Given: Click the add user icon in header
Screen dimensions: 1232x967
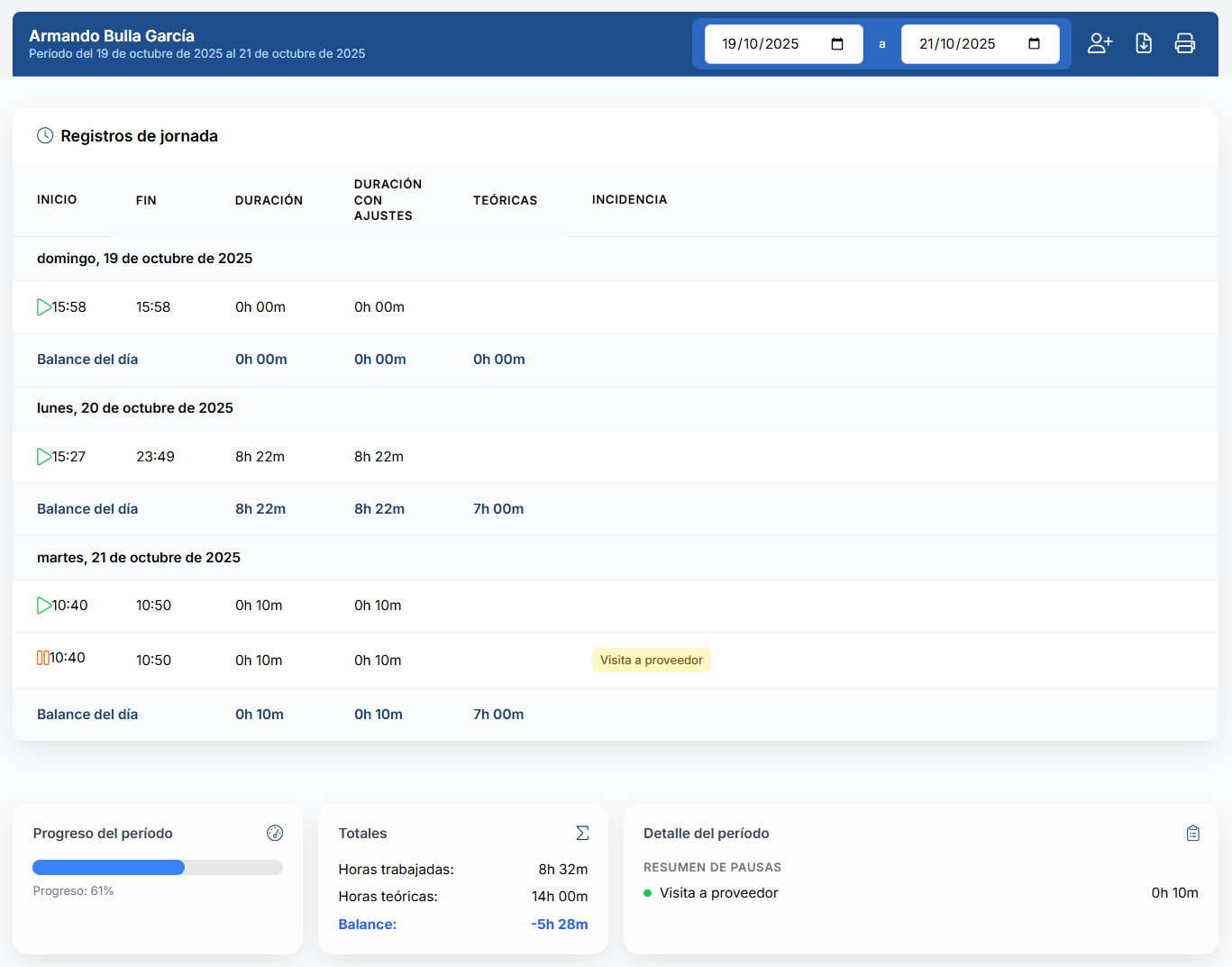Looking at the screenshot, I should (x=1100, y=43).
